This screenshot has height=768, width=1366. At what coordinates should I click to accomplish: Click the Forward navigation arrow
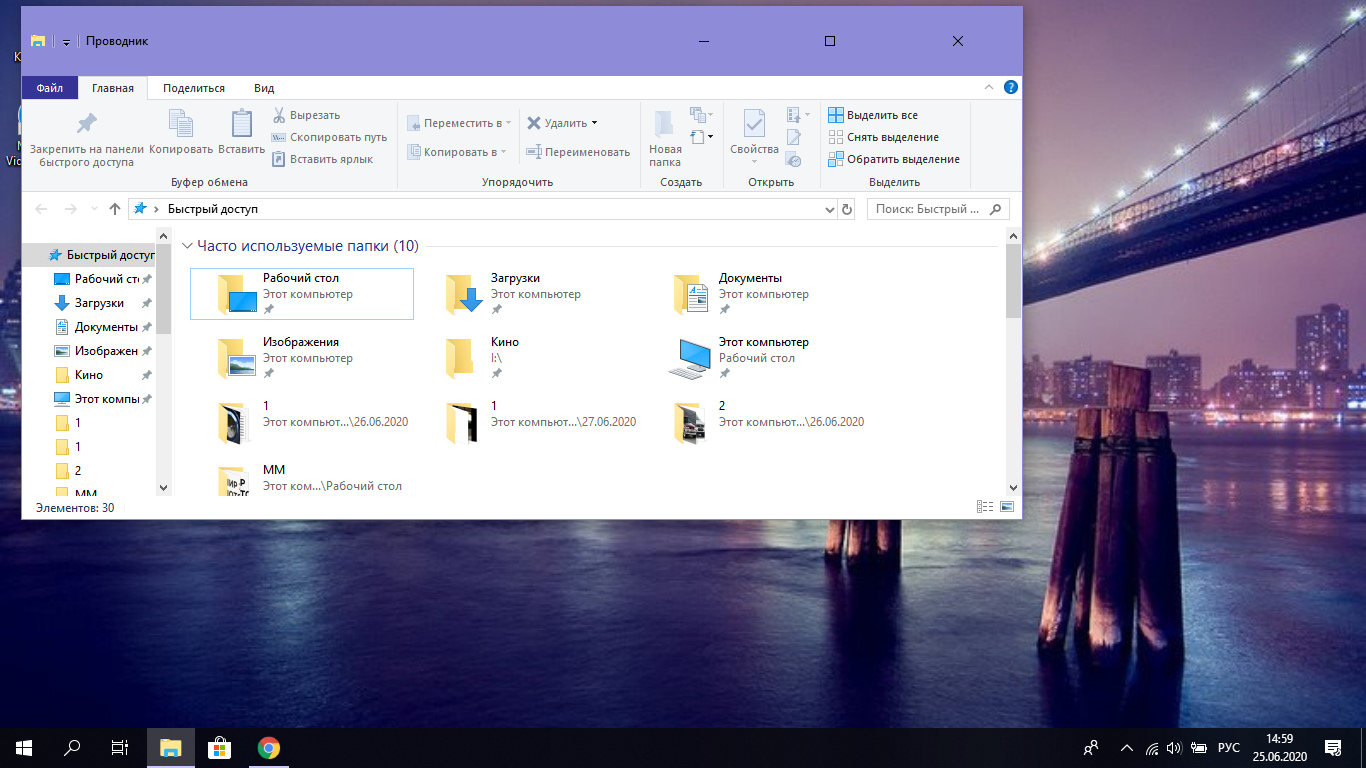pos(70,209)
